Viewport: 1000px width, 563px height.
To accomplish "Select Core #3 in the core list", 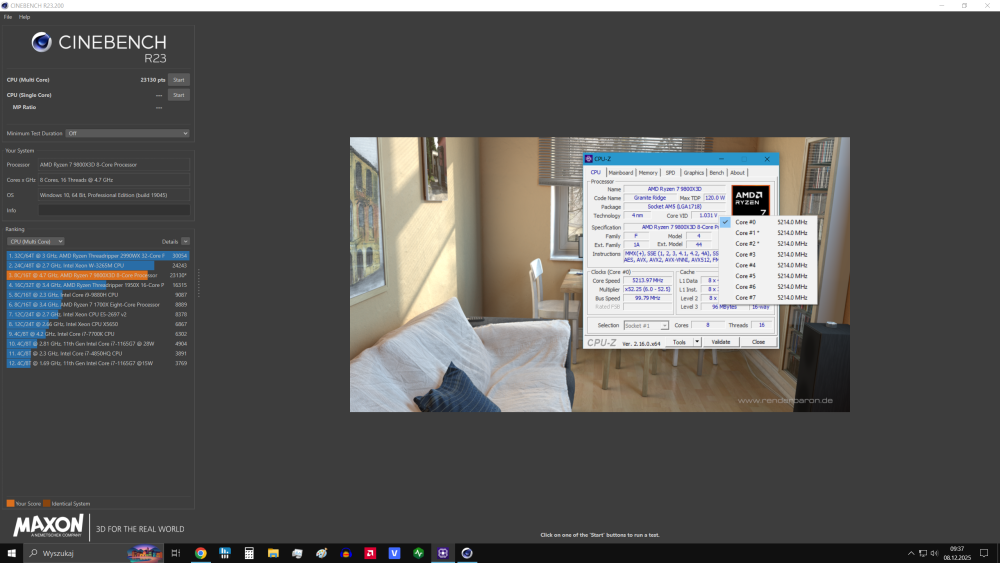I will coord(746,254).
